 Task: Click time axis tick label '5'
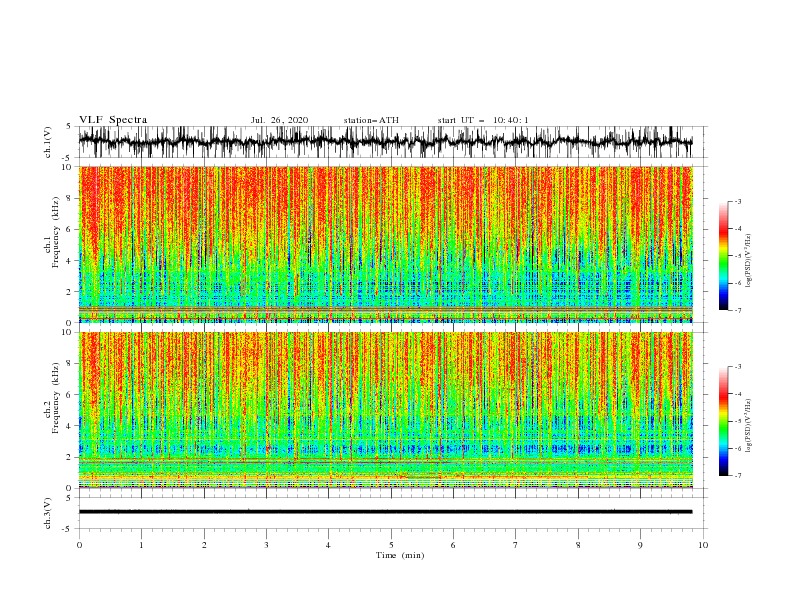tap(391, 545)
